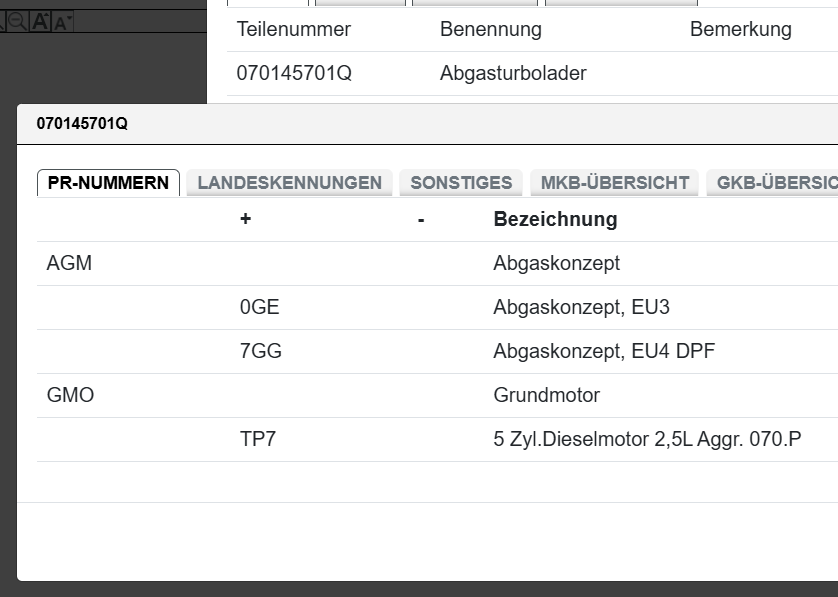Screen dimensions: 838x597
Task: Click the zoom out magnifier icon
Action: [17, 21]
